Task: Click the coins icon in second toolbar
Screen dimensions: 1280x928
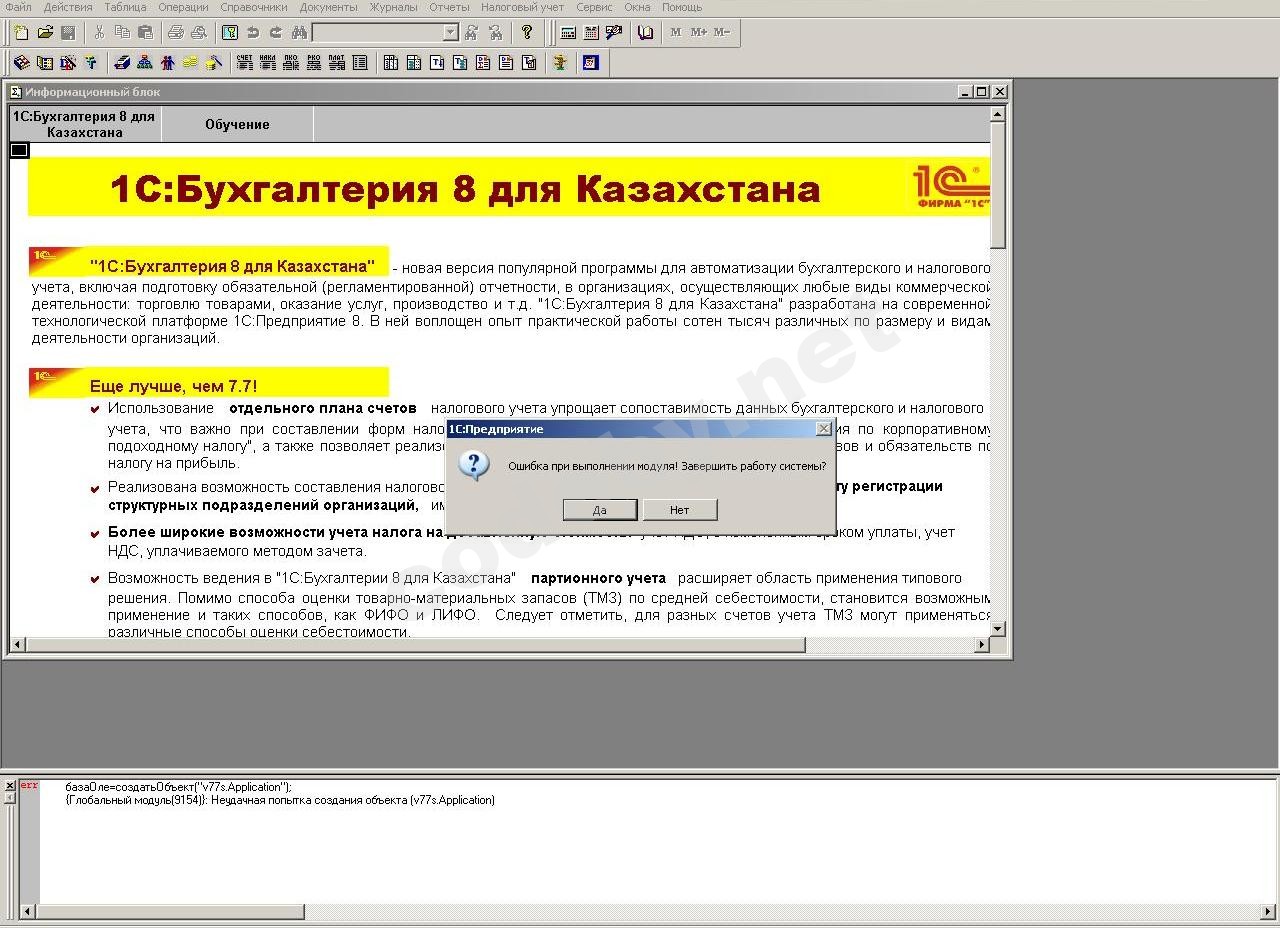Action: pyautogui.click(x=190, y=62)
